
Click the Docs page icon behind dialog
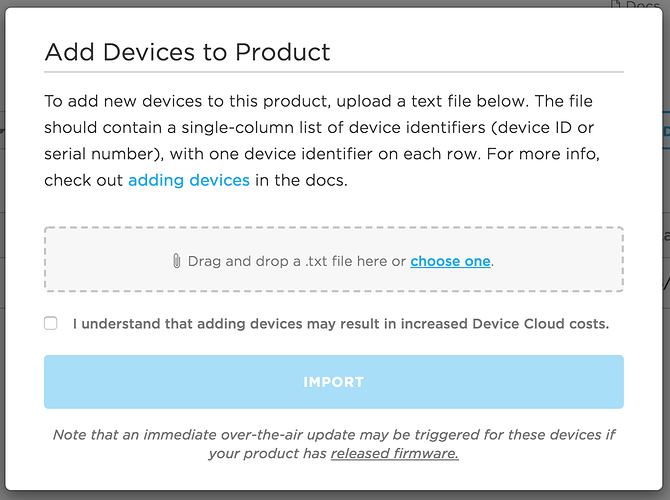pos(616,5)
